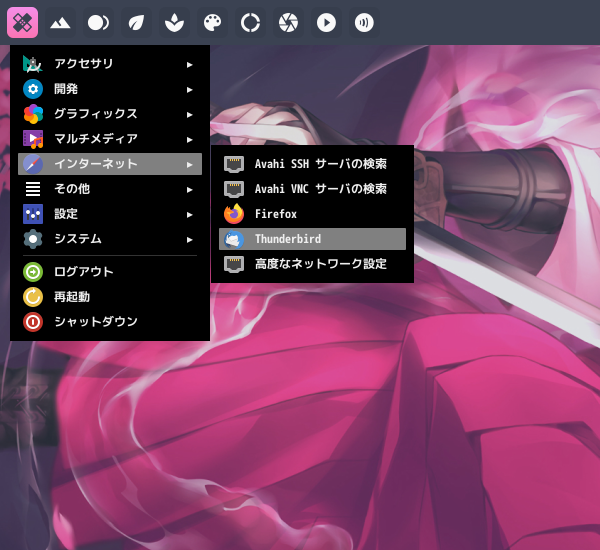The image size is (600, 550).
Task: Click the green ログアウト icon
Action: pos(33,272)
